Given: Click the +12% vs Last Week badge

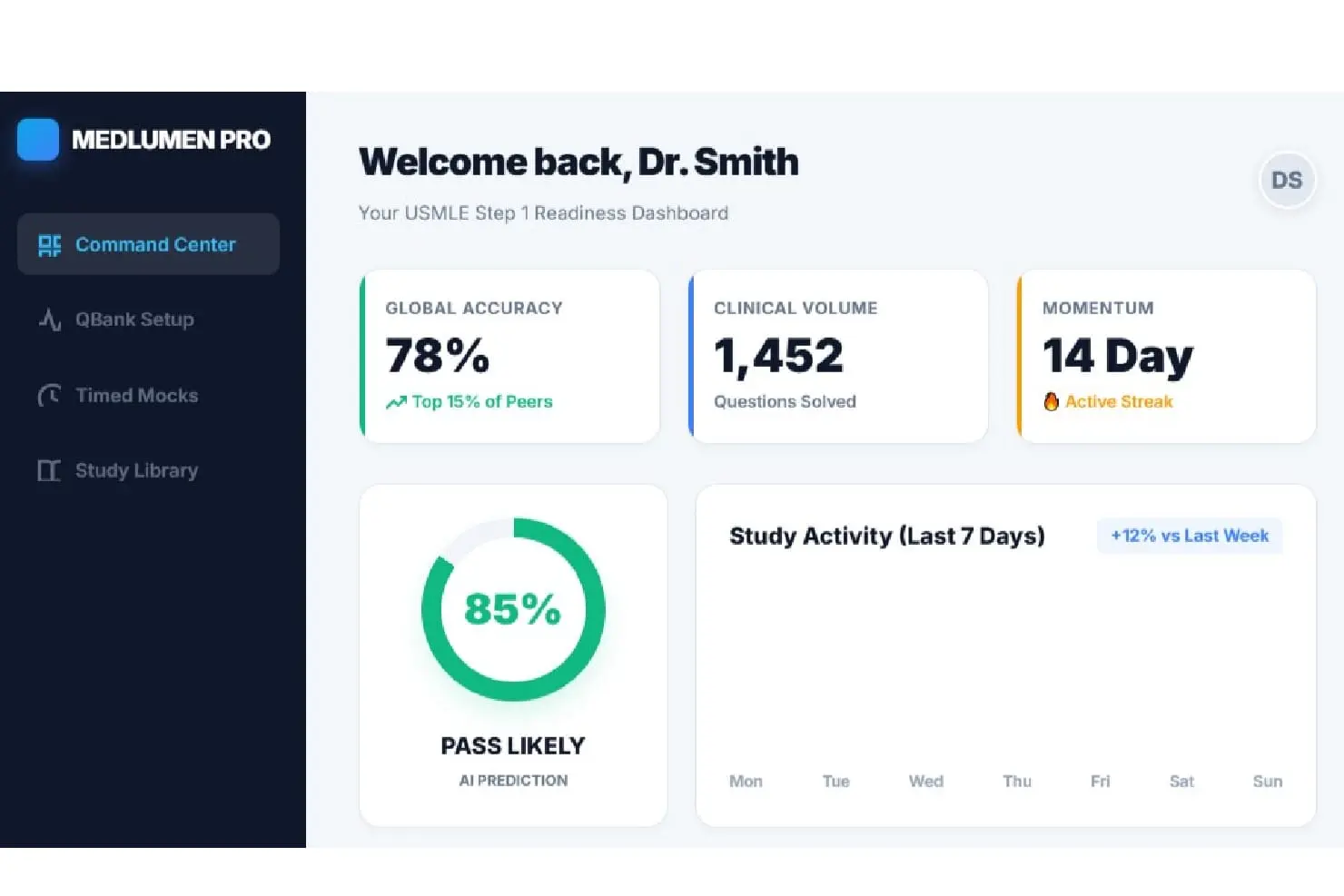Looking at the screenshot, I should point(1190,536).
